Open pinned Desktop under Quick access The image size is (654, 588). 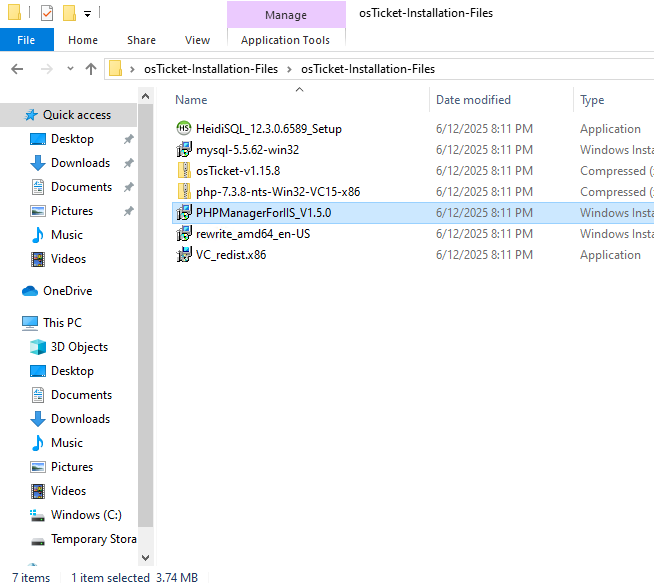click(72, 139)
